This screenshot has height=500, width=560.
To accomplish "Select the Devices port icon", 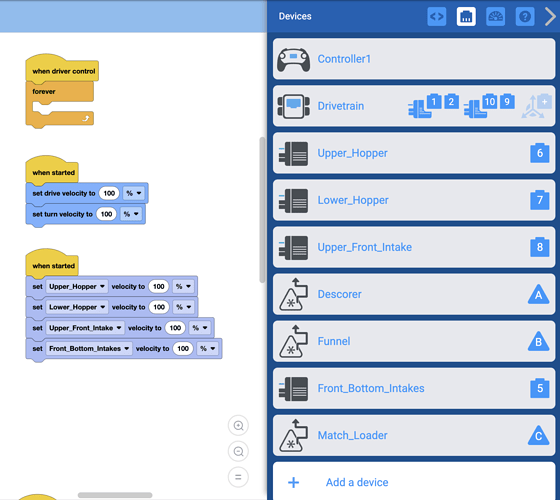I will 466,16.
